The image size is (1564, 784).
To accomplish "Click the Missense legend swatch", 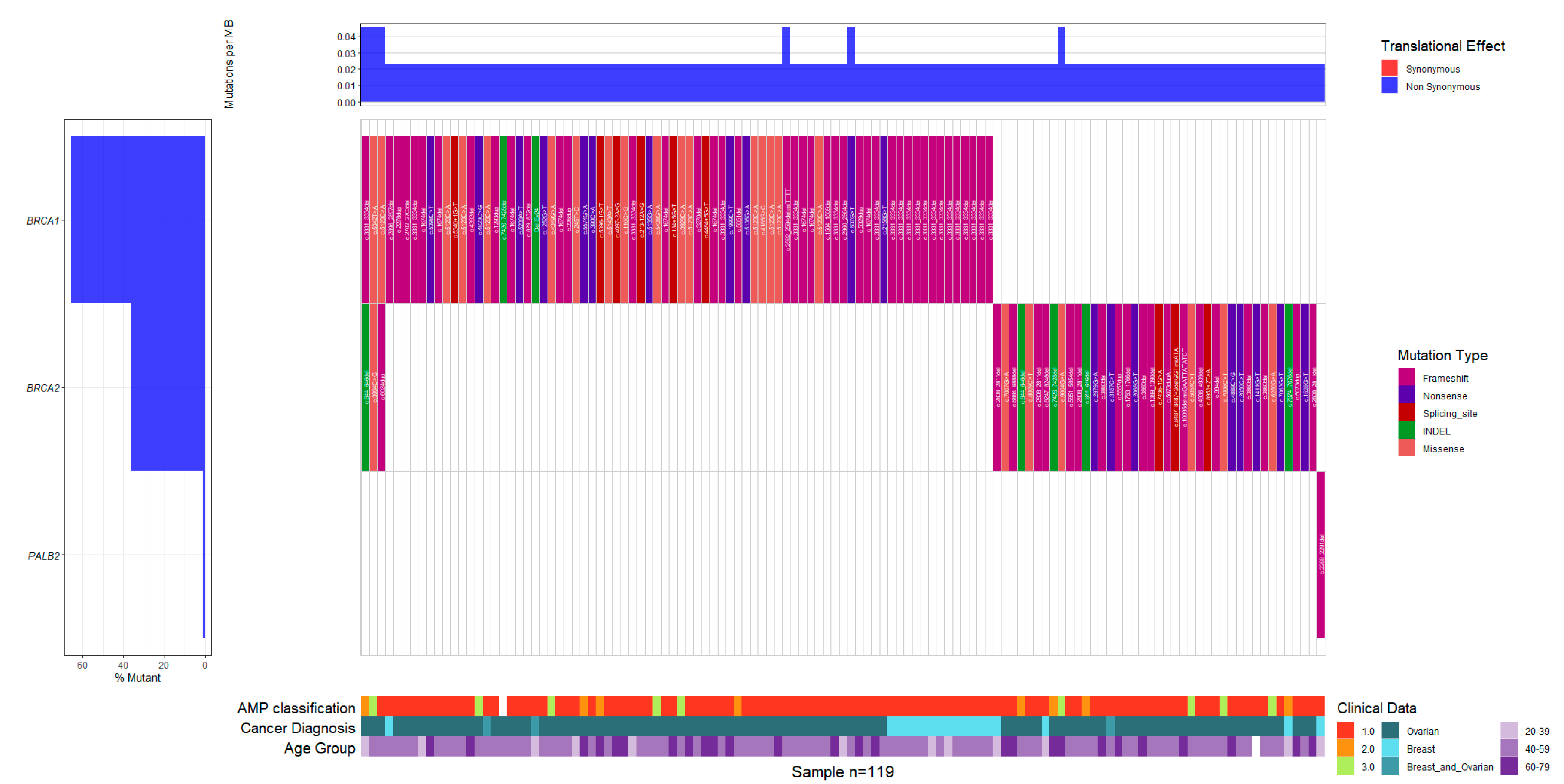I will coord(1406,448).
